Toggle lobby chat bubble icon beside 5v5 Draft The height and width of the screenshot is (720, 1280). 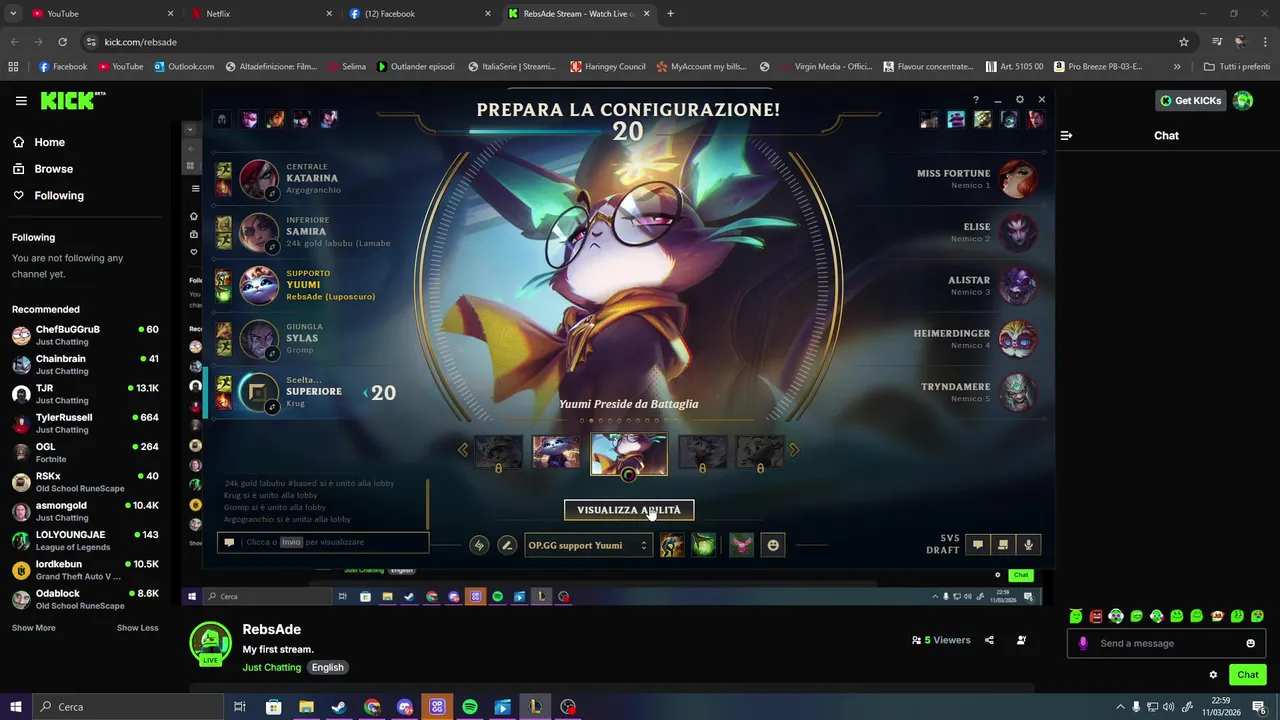pyautogui.click(x=978, y=545)
